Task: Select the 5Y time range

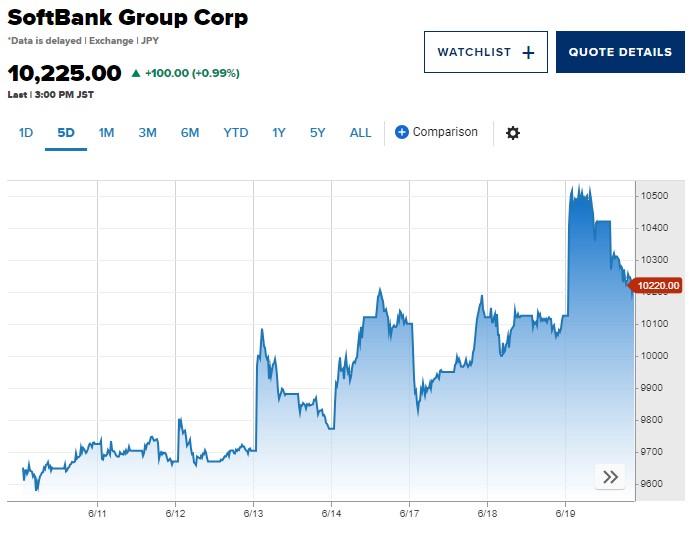Action: click(x=317, y=133)
